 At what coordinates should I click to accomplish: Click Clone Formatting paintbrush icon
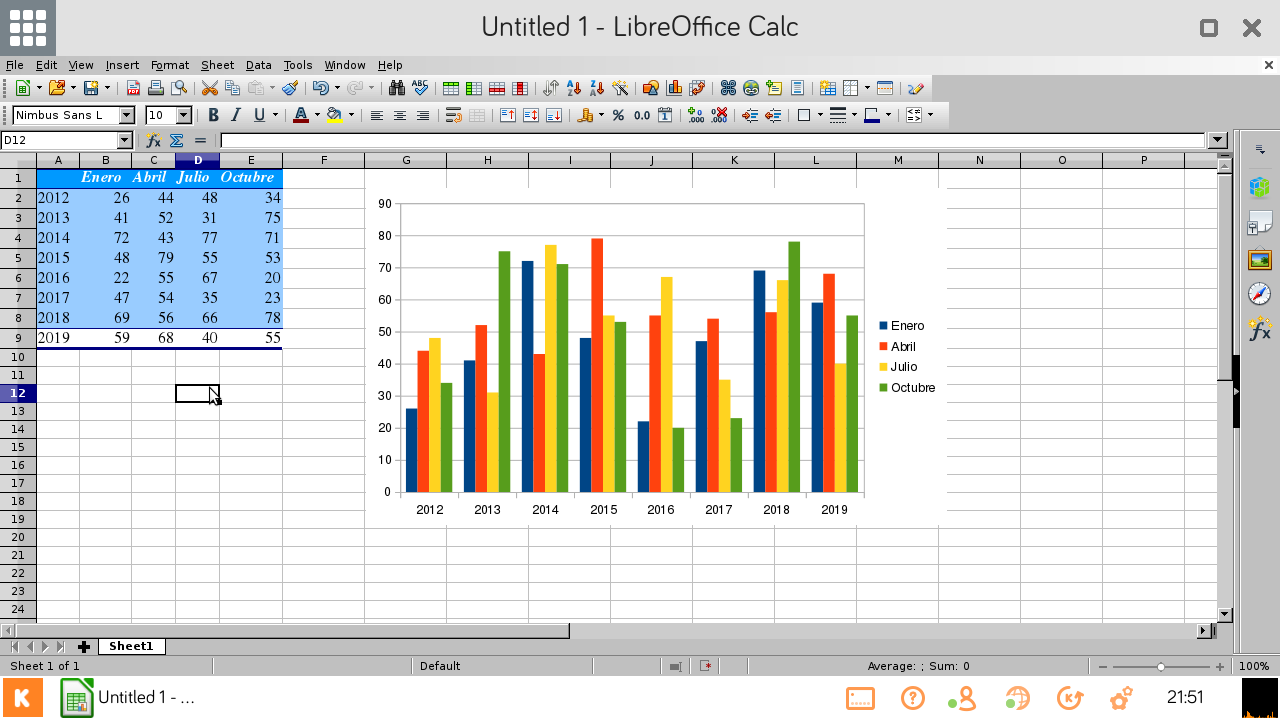(x=289, y=88)
